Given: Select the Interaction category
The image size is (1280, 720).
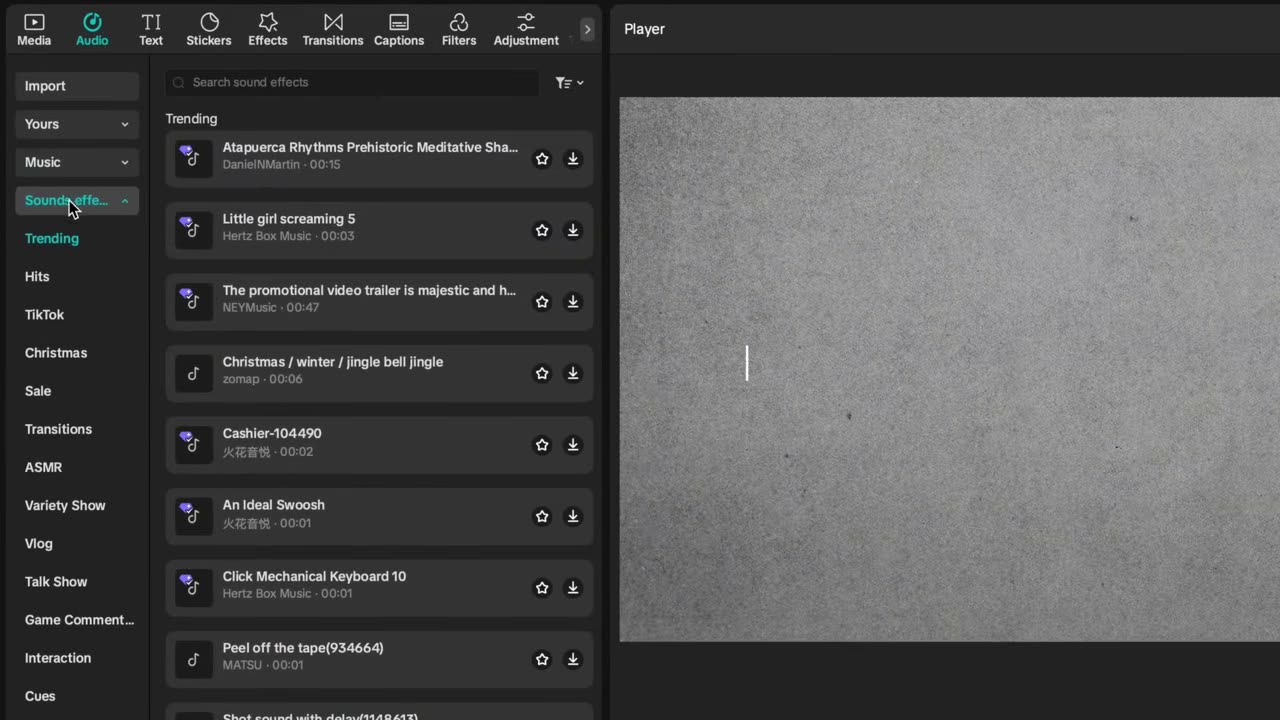Looking at the screenshot, I should pyautogui.click(x=58, y=658).
